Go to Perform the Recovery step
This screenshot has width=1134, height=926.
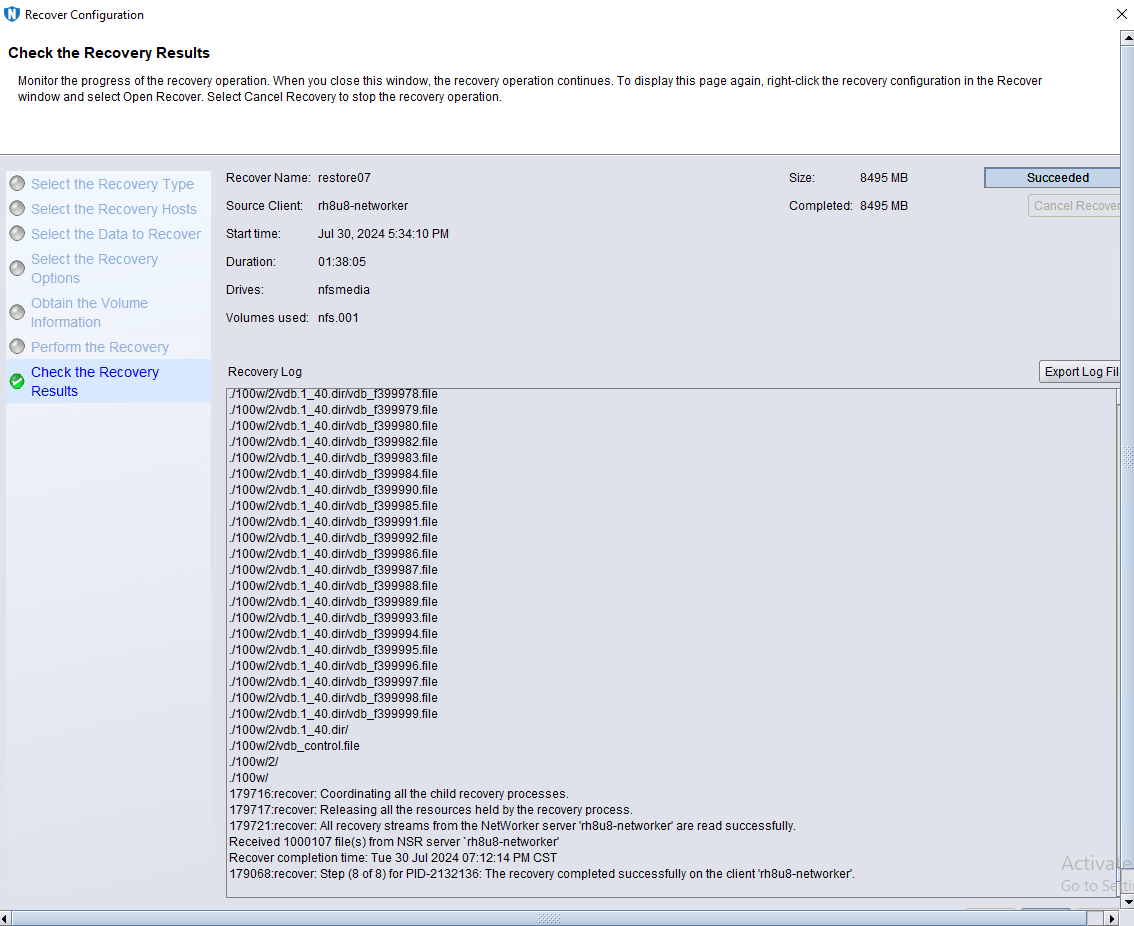[x=100, y=347]
